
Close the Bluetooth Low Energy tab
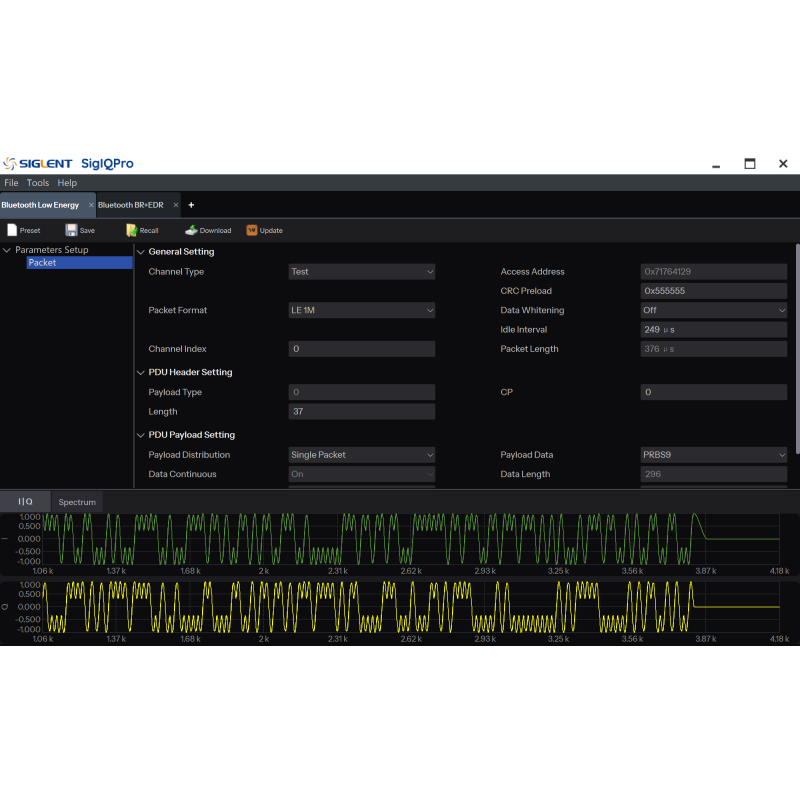click(x=90, y=205)
